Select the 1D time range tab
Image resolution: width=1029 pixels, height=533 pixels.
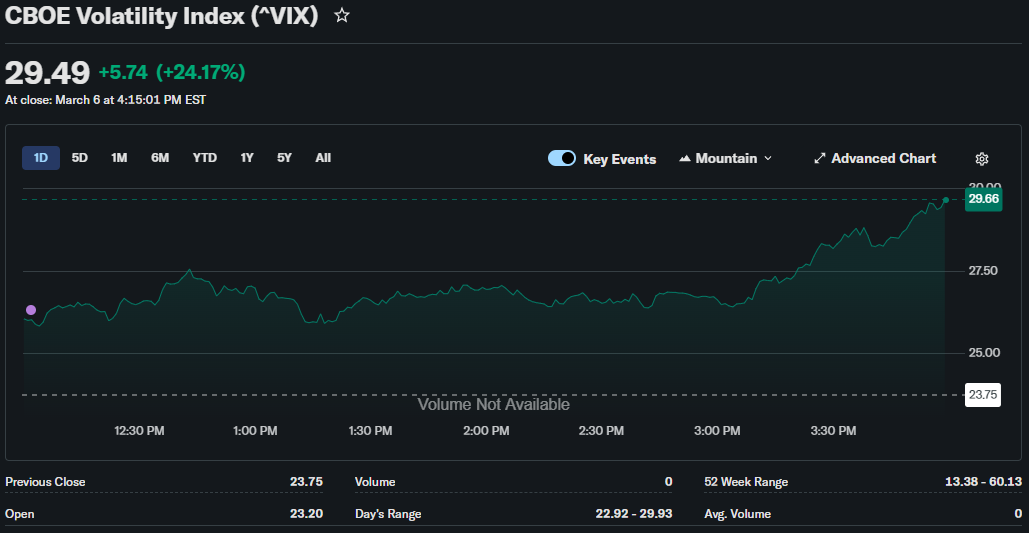pos(41,158)
